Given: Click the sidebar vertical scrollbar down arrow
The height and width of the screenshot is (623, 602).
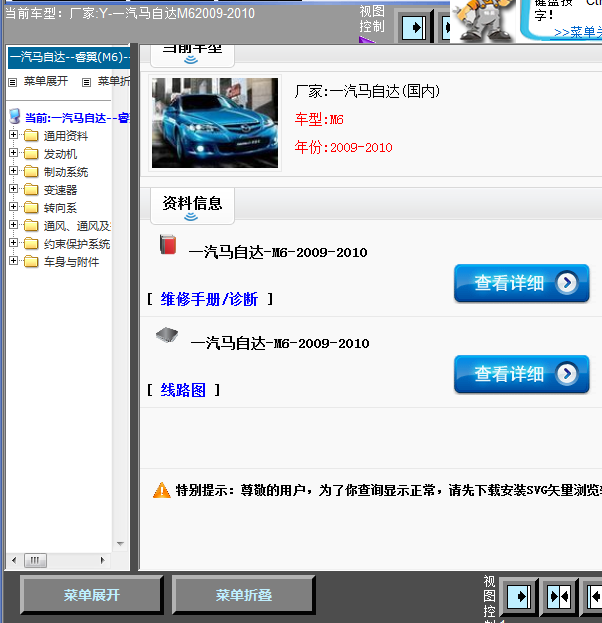Looking at the screenshot, I should tap(120, 544).
